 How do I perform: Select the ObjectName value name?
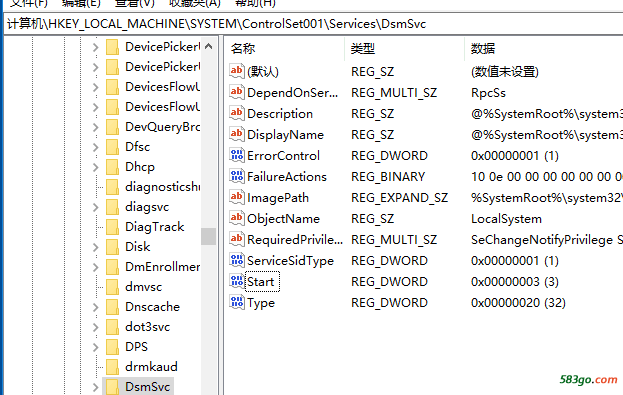coord(283,219)
